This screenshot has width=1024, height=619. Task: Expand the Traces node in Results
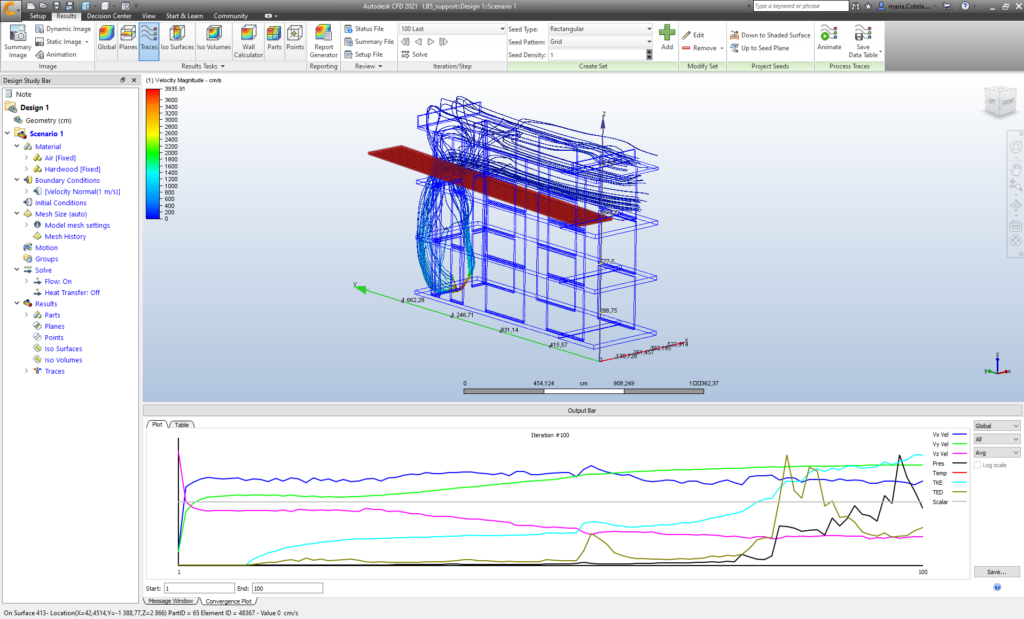coord(27,371)
